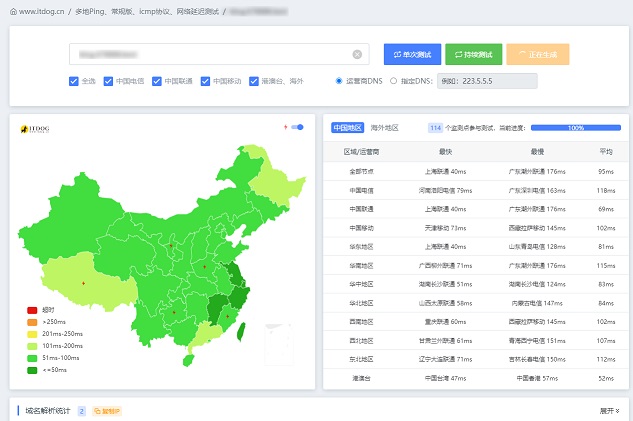The height and width of the screenshot is (421, 633).
Task: Click the 区域/运营商 column header
Action: (361, 152)
